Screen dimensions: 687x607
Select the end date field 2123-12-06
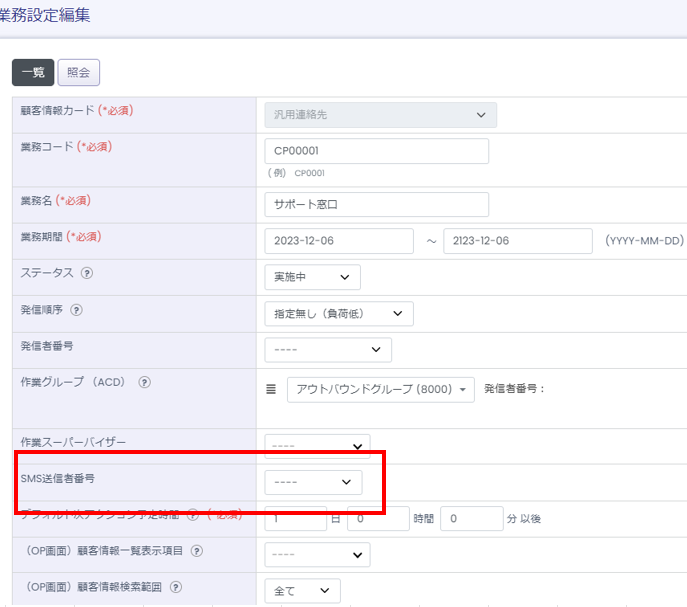(x=517, y=241)
